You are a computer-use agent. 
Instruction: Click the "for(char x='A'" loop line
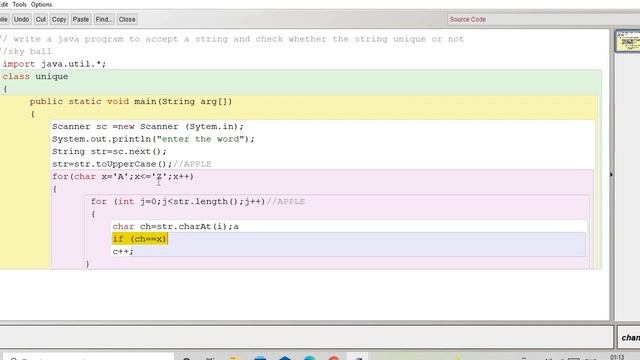(x=123, y=177)
